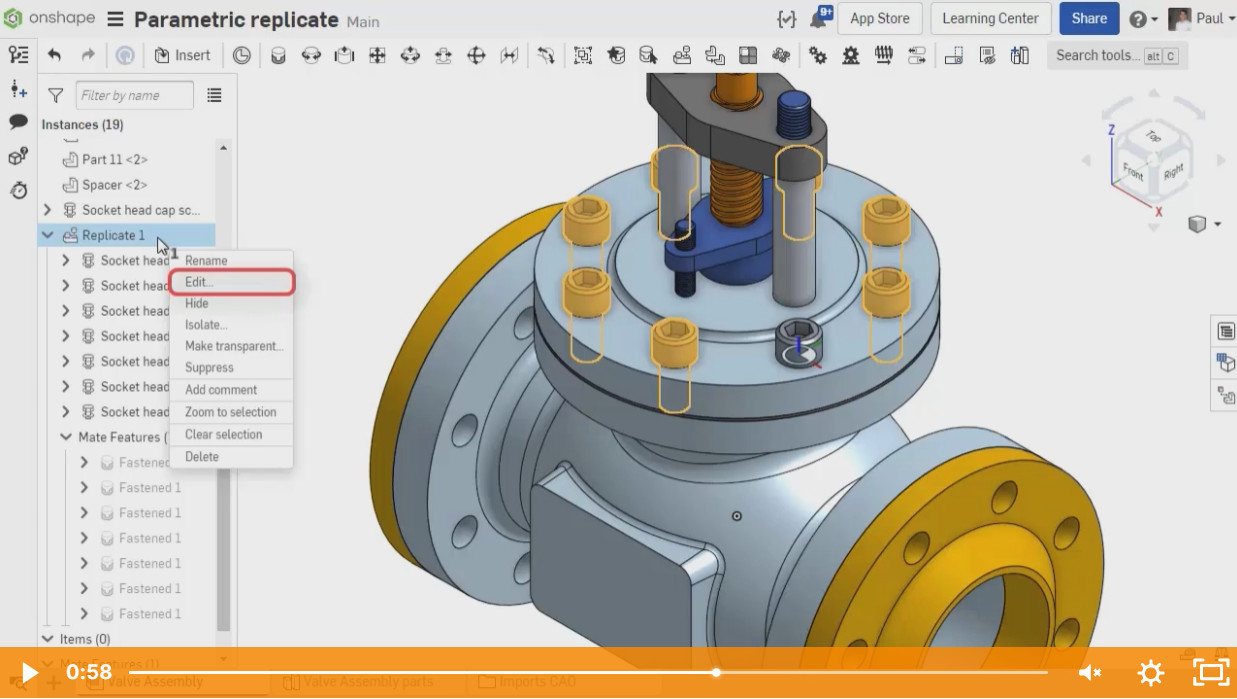
Task: Choose Add comment from the context menu
Action: click(x=221, y=390)
